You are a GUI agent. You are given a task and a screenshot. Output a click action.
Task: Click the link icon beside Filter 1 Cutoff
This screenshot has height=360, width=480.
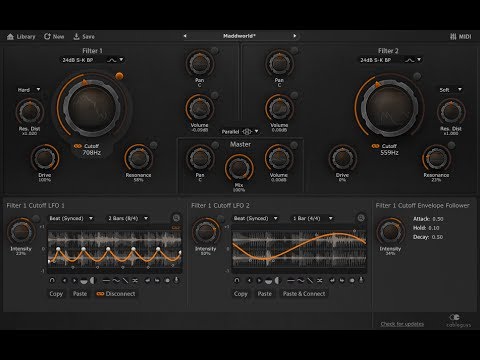point(78,146)
